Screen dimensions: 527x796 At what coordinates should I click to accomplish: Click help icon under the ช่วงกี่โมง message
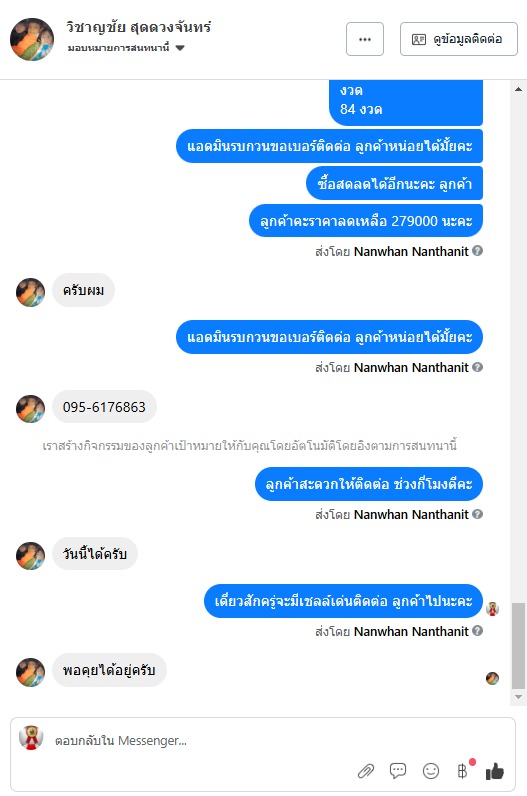[x=477, y=514]
